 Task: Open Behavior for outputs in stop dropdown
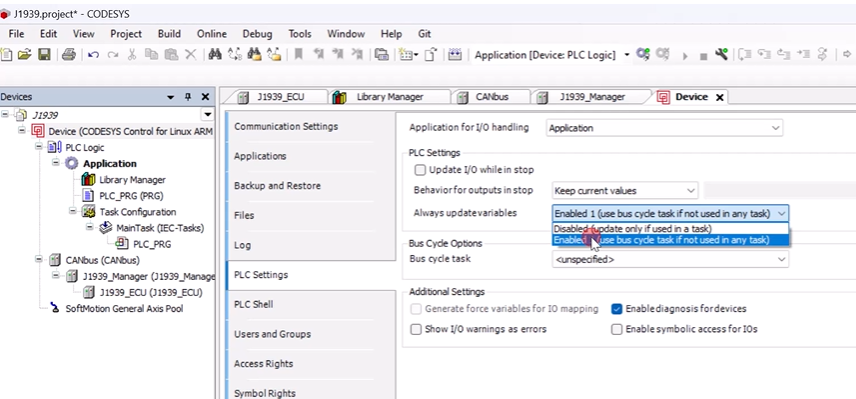(625, 191)
